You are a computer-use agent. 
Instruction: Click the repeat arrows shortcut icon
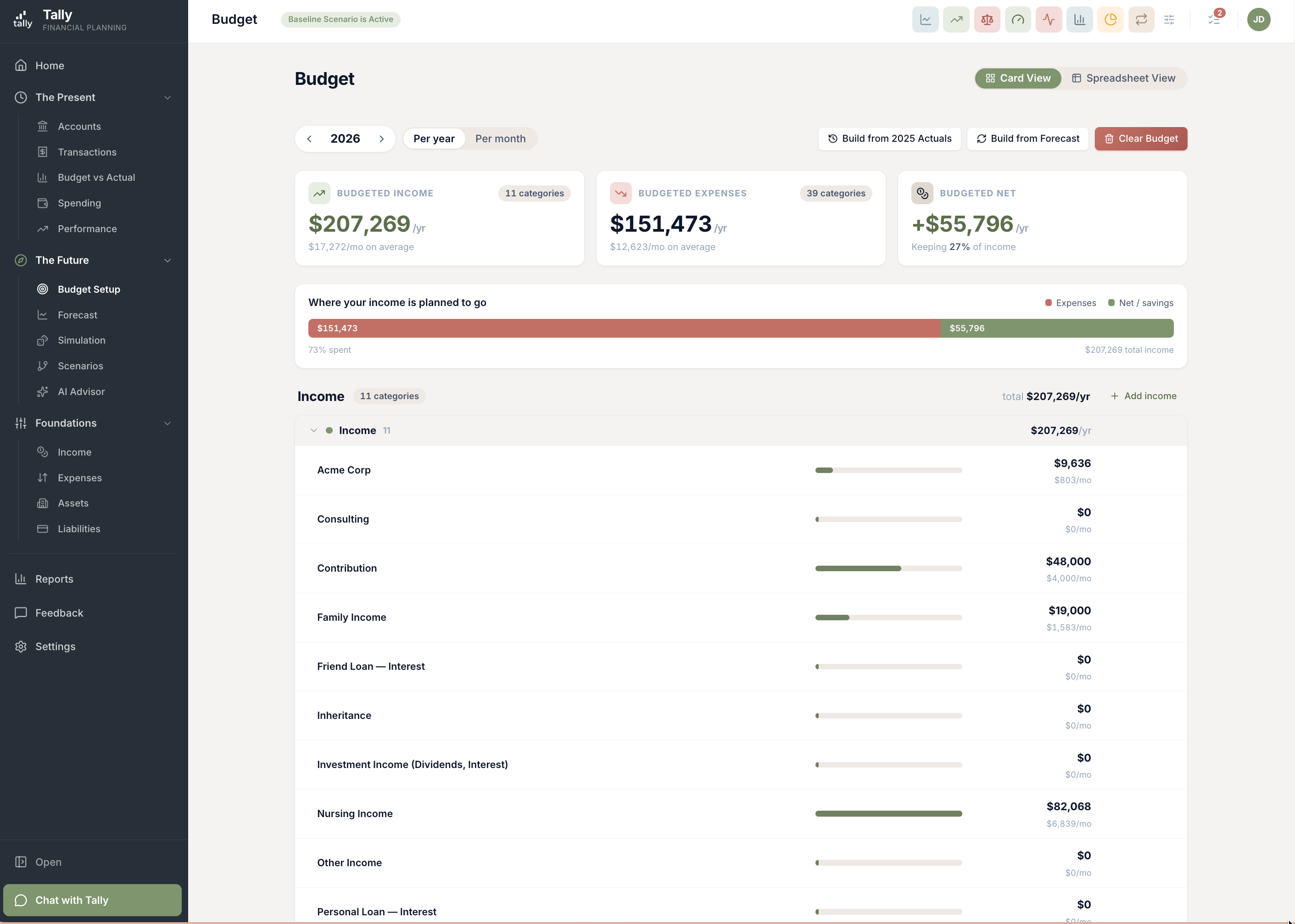[x=1141, y=19]
